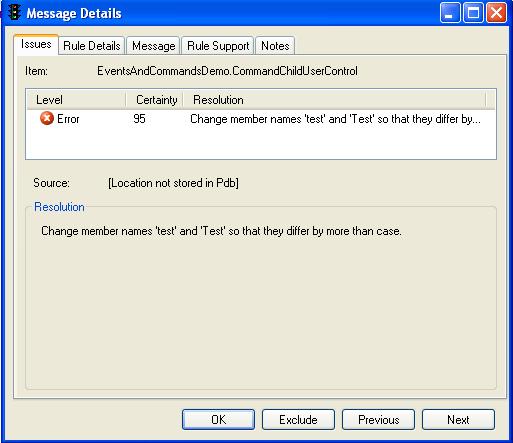This screenshot has width=513, height=443.
Task: Click the full resolution text mentioning 'more than case'
Action: (x=221, y=231)
